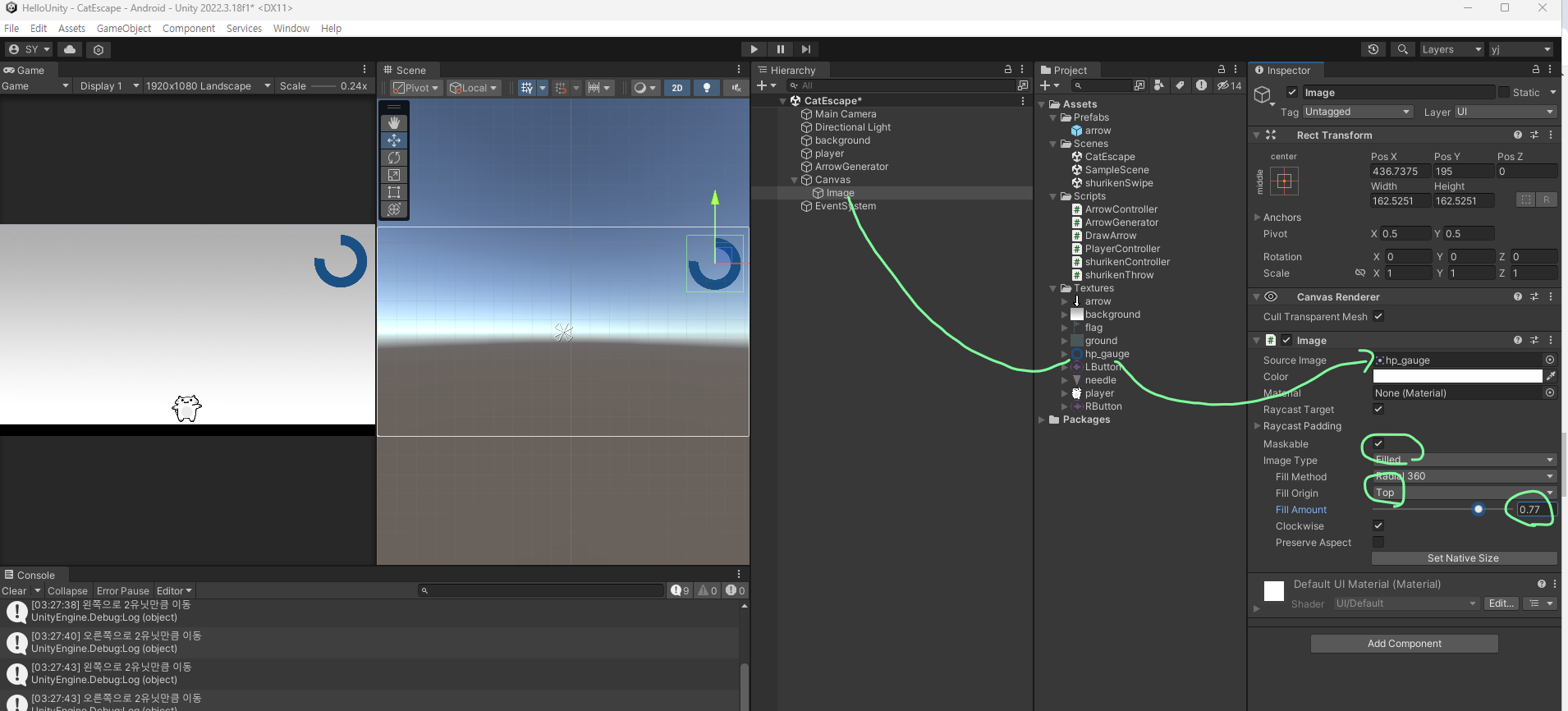Open draw mode shading dropdown in Scene
The width and height of the screenshot is (1568, 711).
click(x=645, y=88)
